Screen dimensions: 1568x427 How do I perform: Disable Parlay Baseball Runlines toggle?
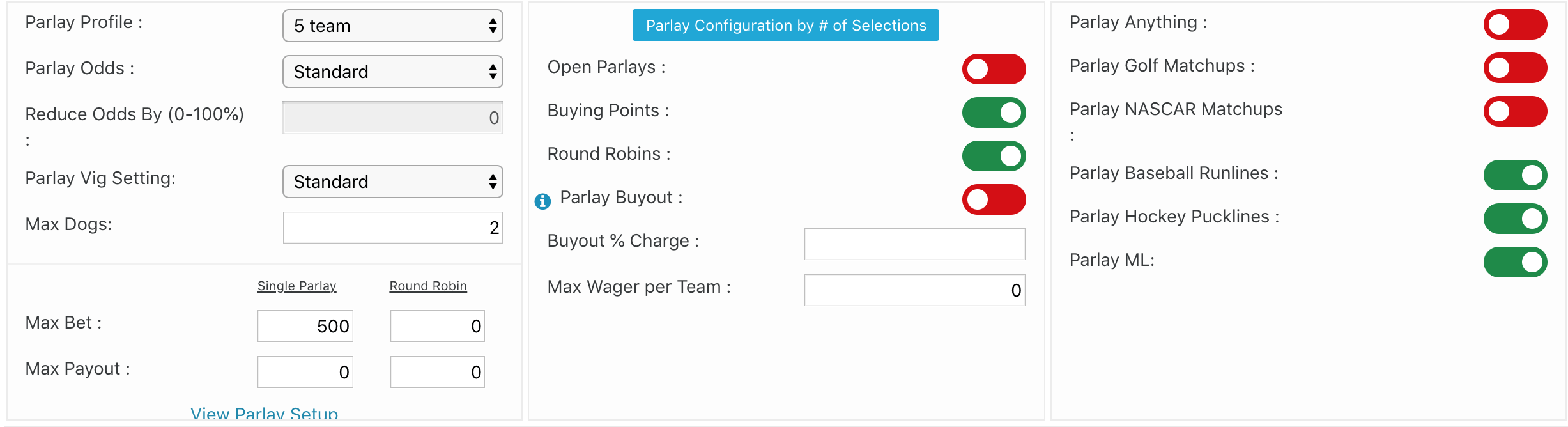[1515, 175]
